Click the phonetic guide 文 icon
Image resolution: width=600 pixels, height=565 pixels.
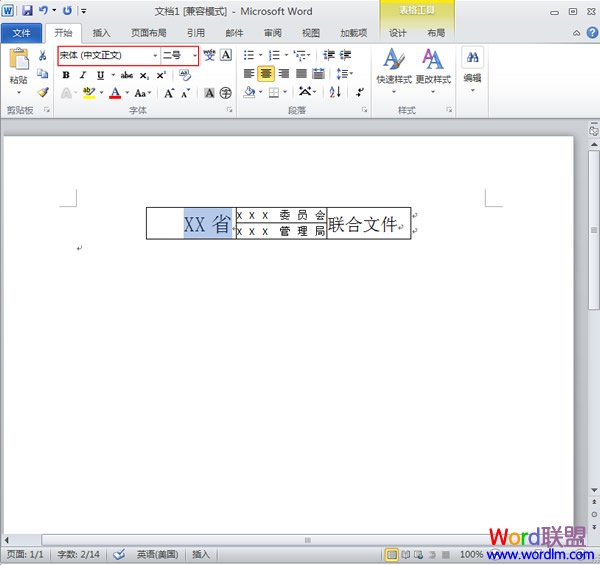pos(209,55)
